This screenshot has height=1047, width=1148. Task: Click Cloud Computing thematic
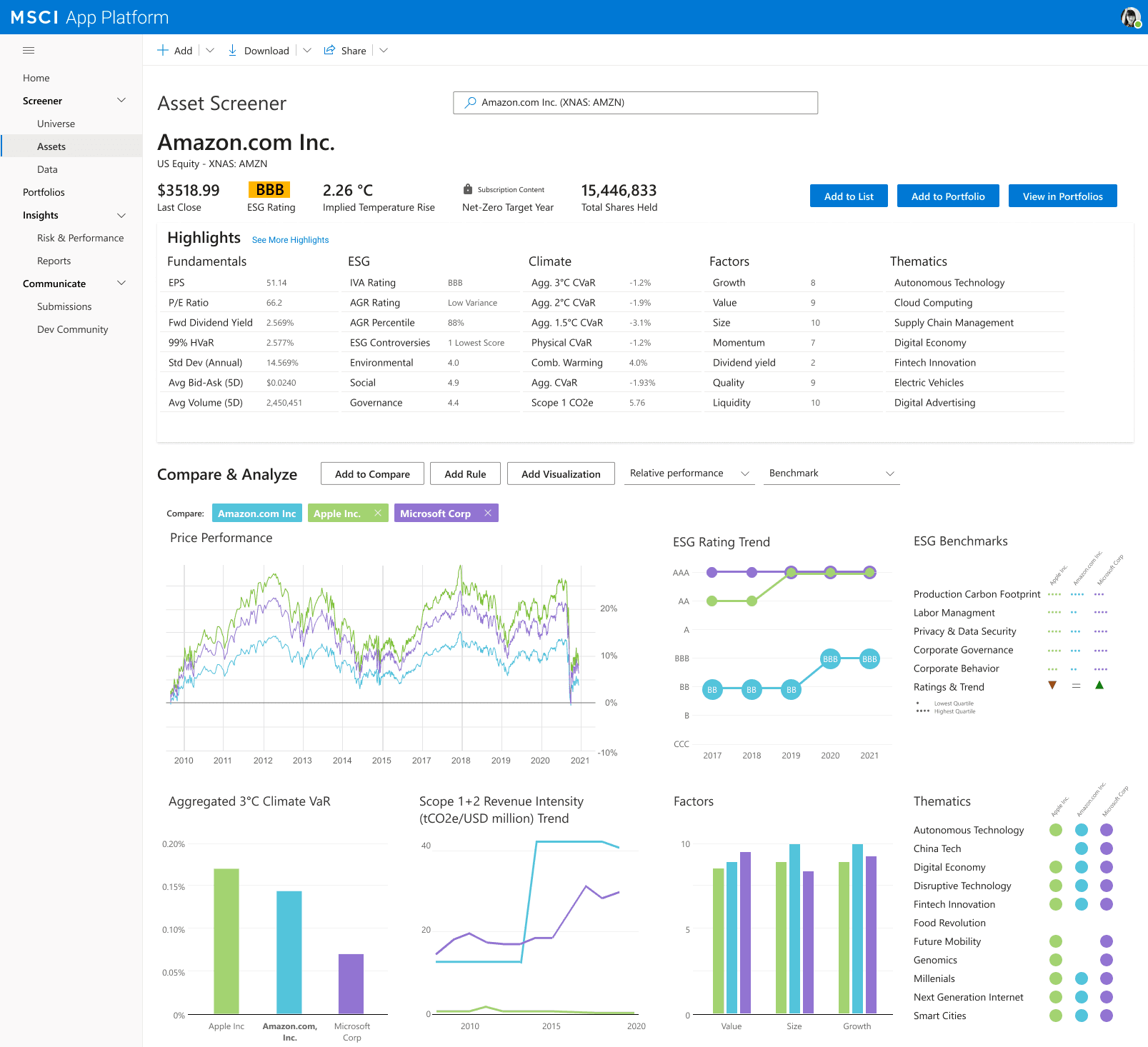[933, 303]
